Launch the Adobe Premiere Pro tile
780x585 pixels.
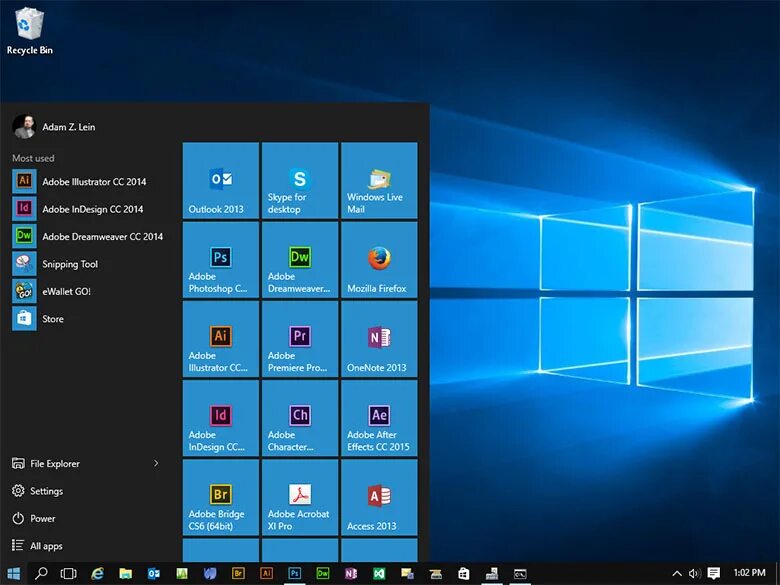pyautogui.click(x=300, y=339)
